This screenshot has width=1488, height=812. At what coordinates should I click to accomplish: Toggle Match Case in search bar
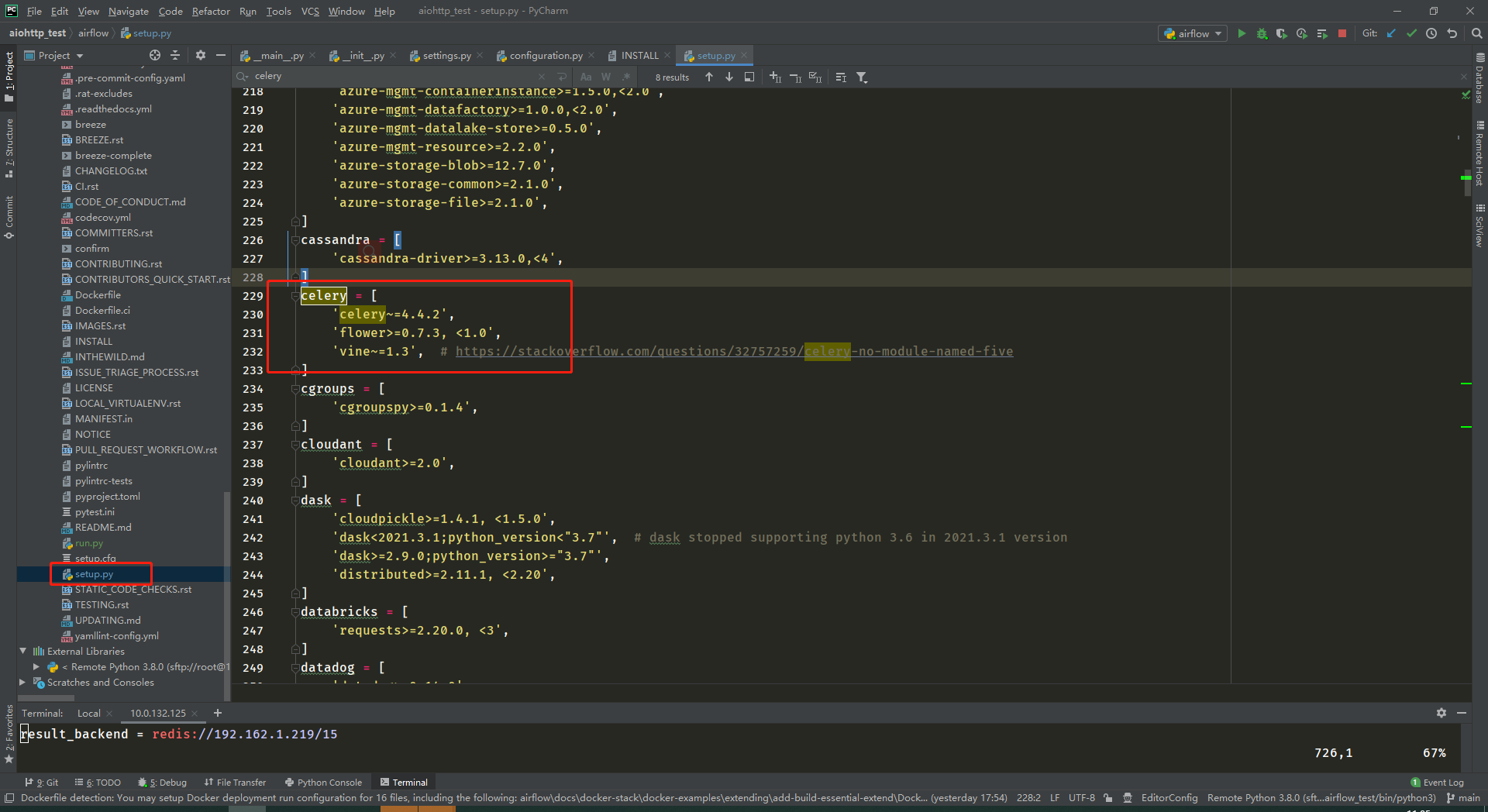click(x=586, y=77)
